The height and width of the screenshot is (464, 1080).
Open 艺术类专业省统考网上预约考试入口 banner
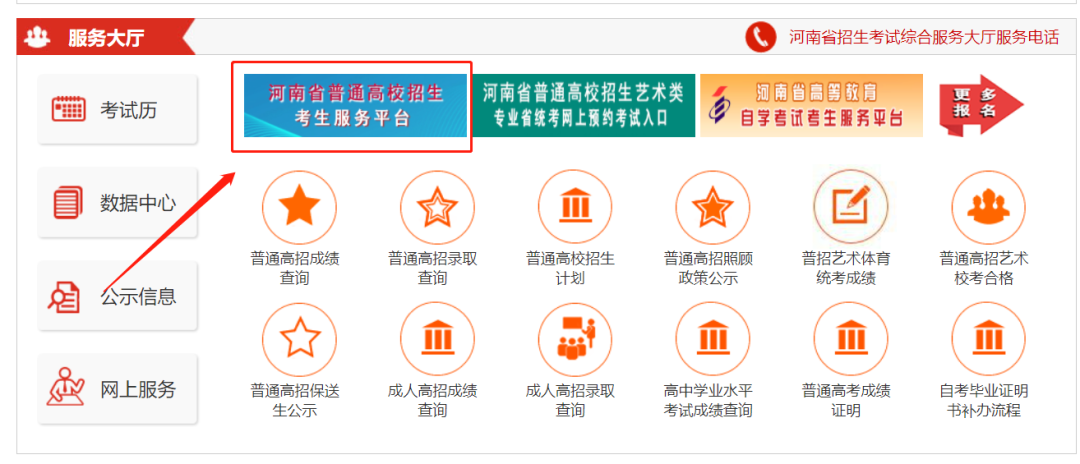[x=583, y=105]
